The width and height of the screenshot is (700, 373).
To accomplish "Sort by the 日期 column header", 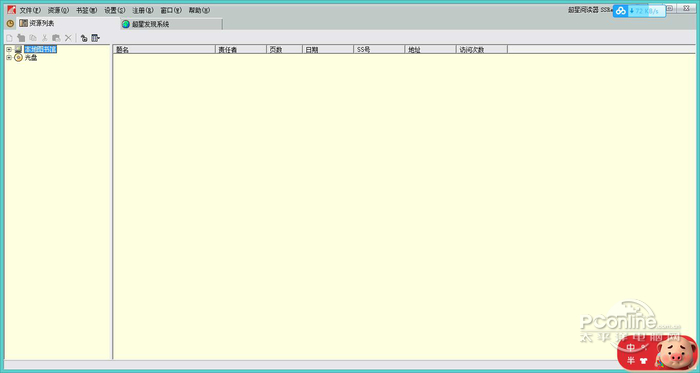I will point(328,50).
